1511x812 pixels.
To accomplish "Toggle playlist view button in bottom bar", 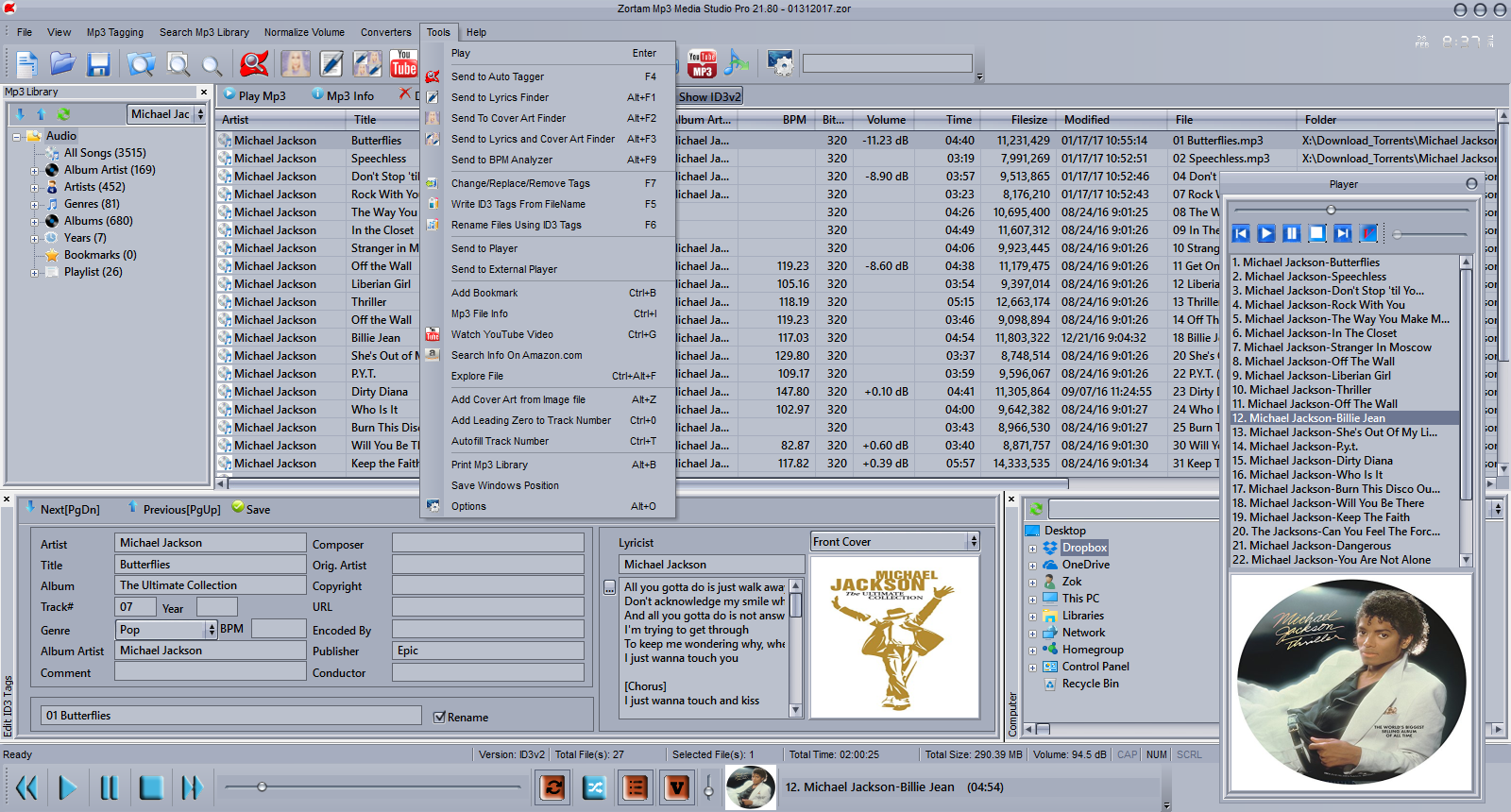I will click(636, 787).
